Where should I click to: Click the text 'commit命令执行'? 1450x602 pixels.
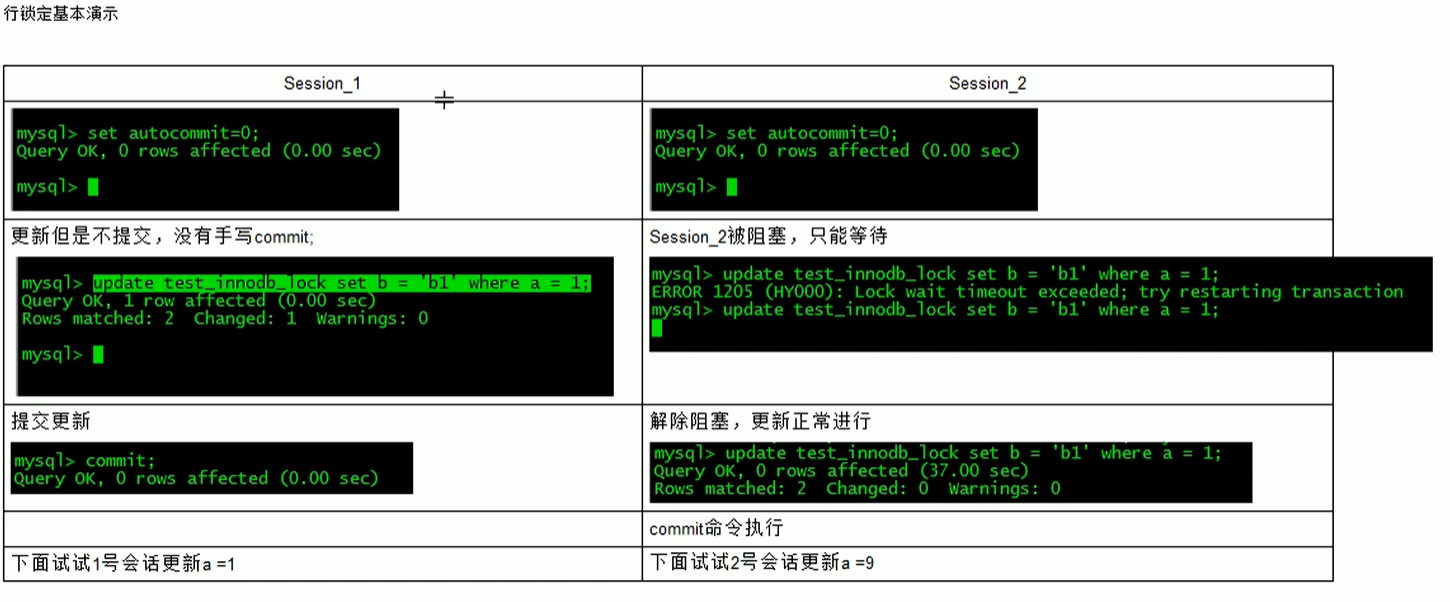point(716,529)
